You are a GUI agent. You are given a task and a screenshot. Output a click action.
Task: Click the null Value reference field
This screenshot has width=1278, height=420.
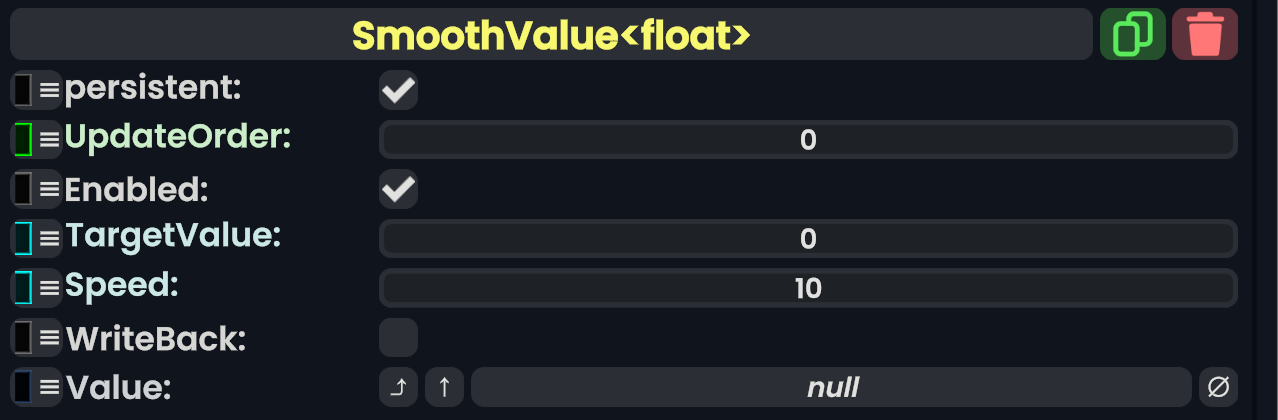pyautogui.click(x=831, y=387)
